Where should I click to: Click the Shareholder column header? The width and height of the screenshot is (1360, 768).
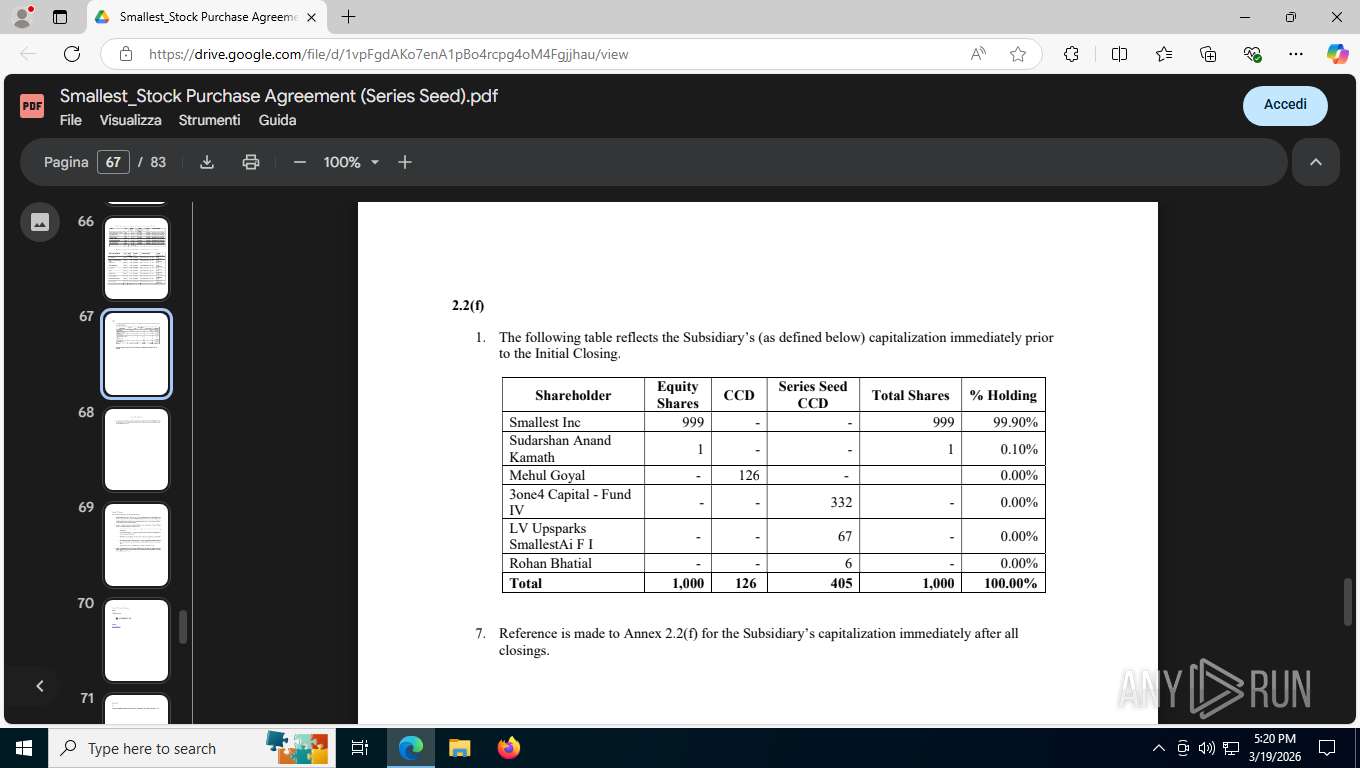[573, 395]
